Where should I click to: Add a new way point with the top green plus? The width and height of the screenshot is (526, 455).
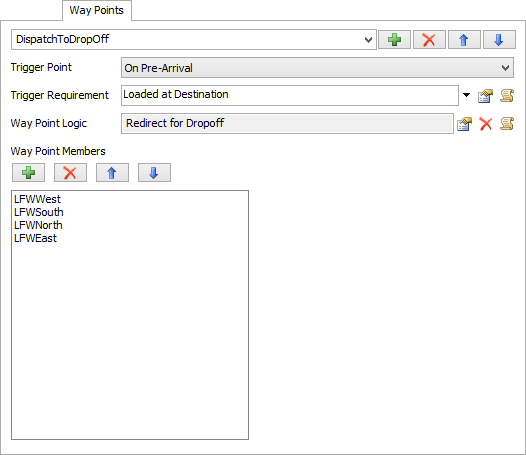[394, 40]
